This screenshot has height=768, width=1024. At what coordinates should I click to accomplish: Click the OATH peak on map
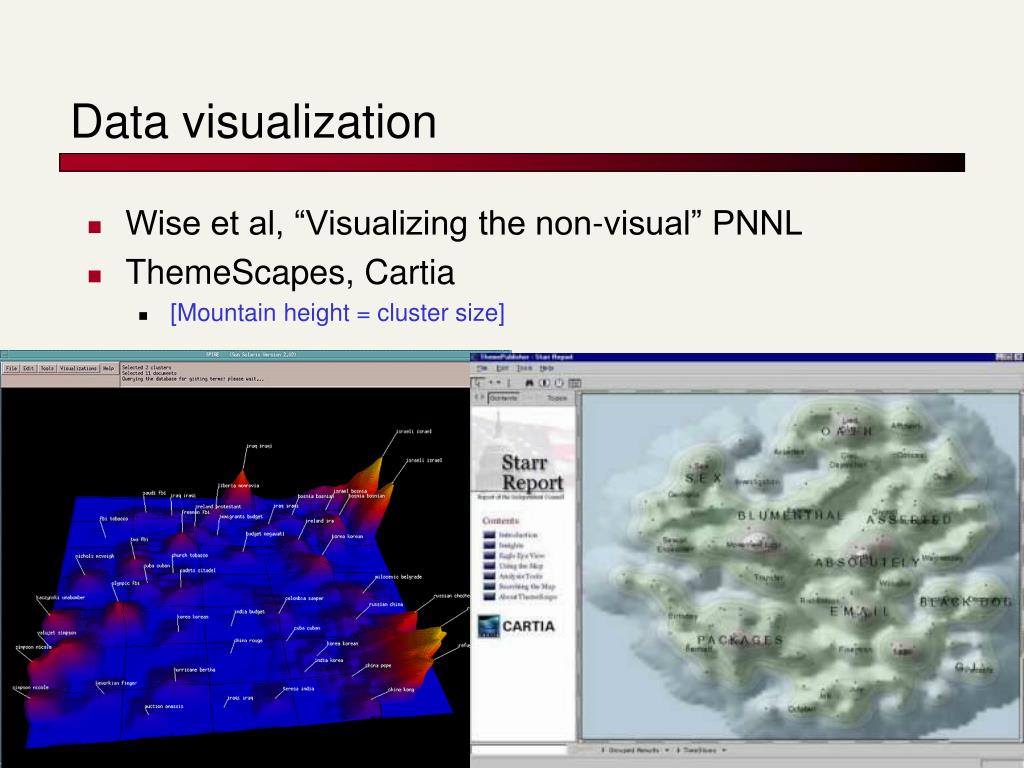(x=846, y=431)
